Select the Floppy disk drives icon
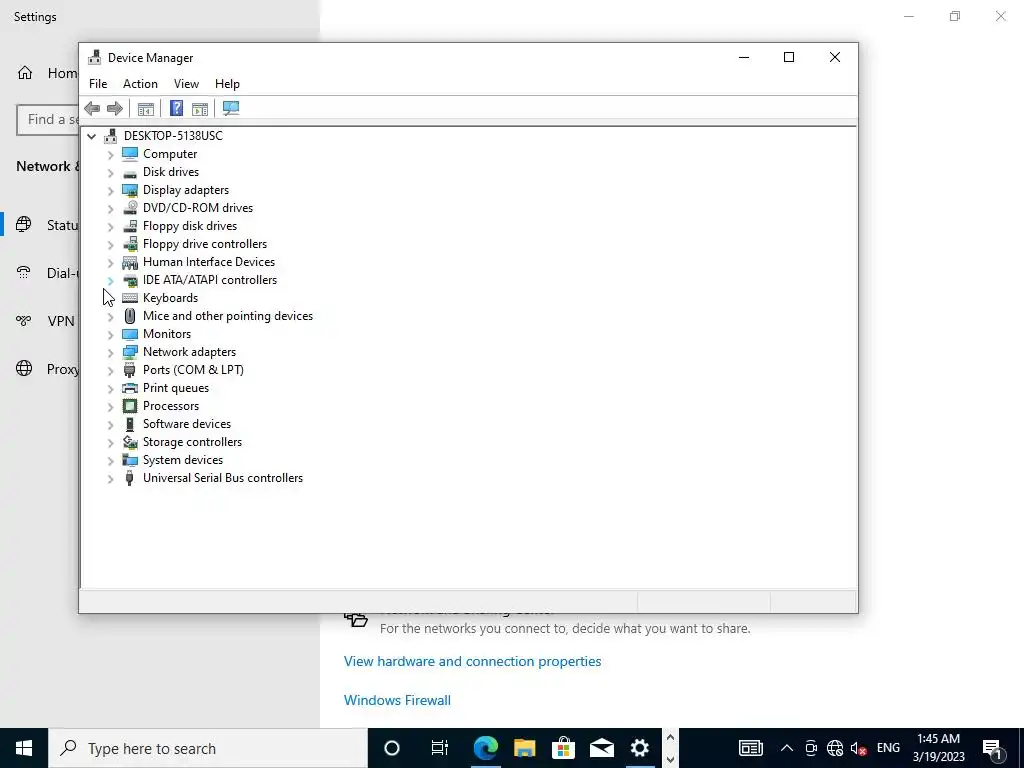The width and height of the screenshot is (1024, 768). [130, 226]
